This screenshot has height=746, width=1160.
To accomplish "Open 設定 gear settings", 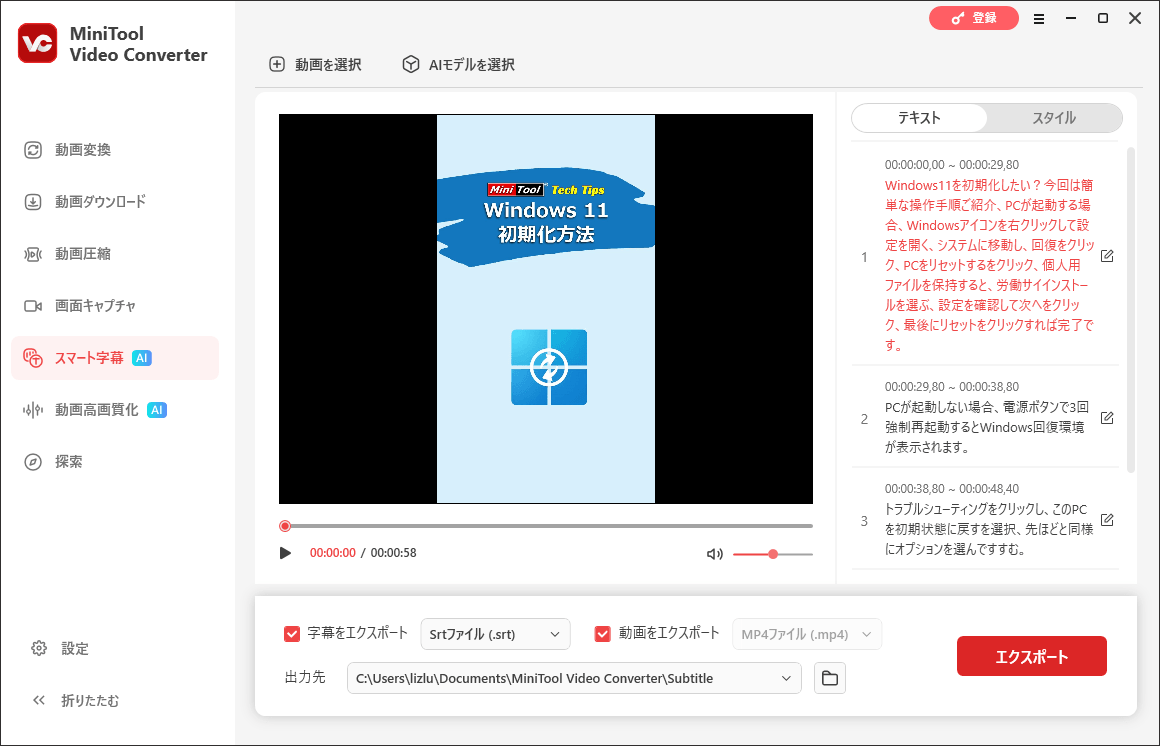I will [60, 648].
